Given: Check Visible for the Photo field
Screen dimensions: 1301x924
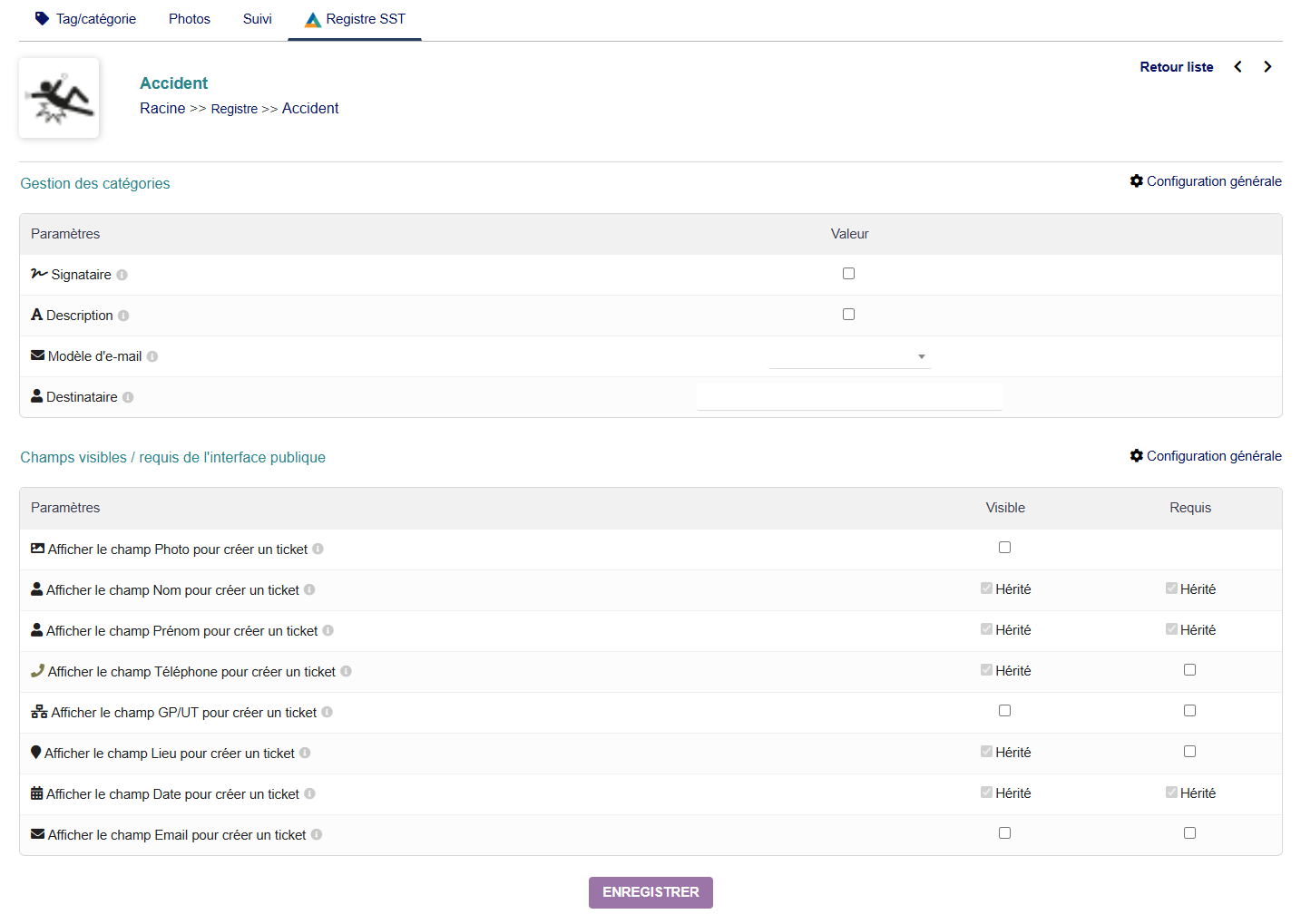Looking at the screenshot, I should (1004, 548).
